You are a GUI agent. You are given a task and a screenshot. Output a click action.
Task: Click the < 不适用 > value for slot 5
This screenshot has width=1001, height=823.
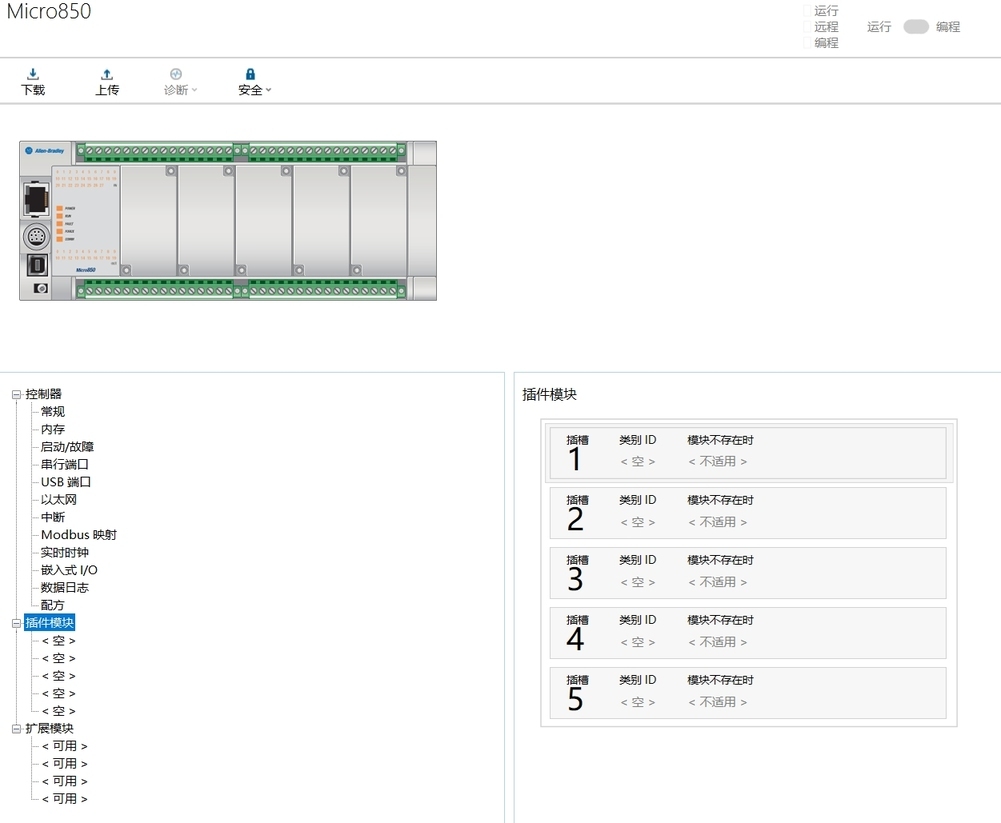(718, 702)
